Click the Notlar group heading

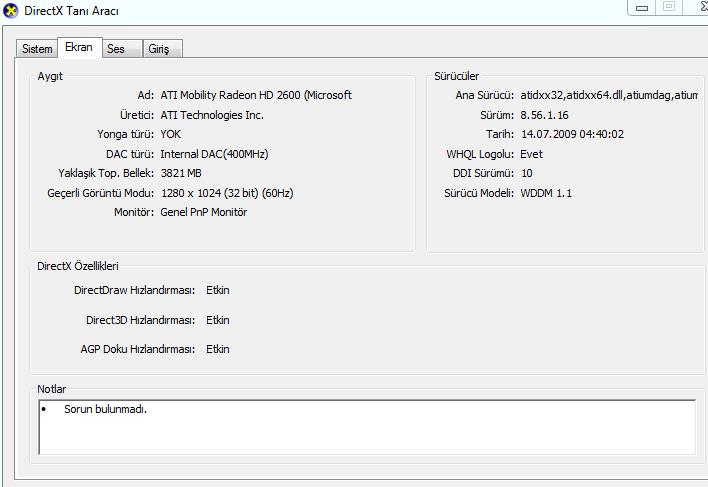coord(51,389)
